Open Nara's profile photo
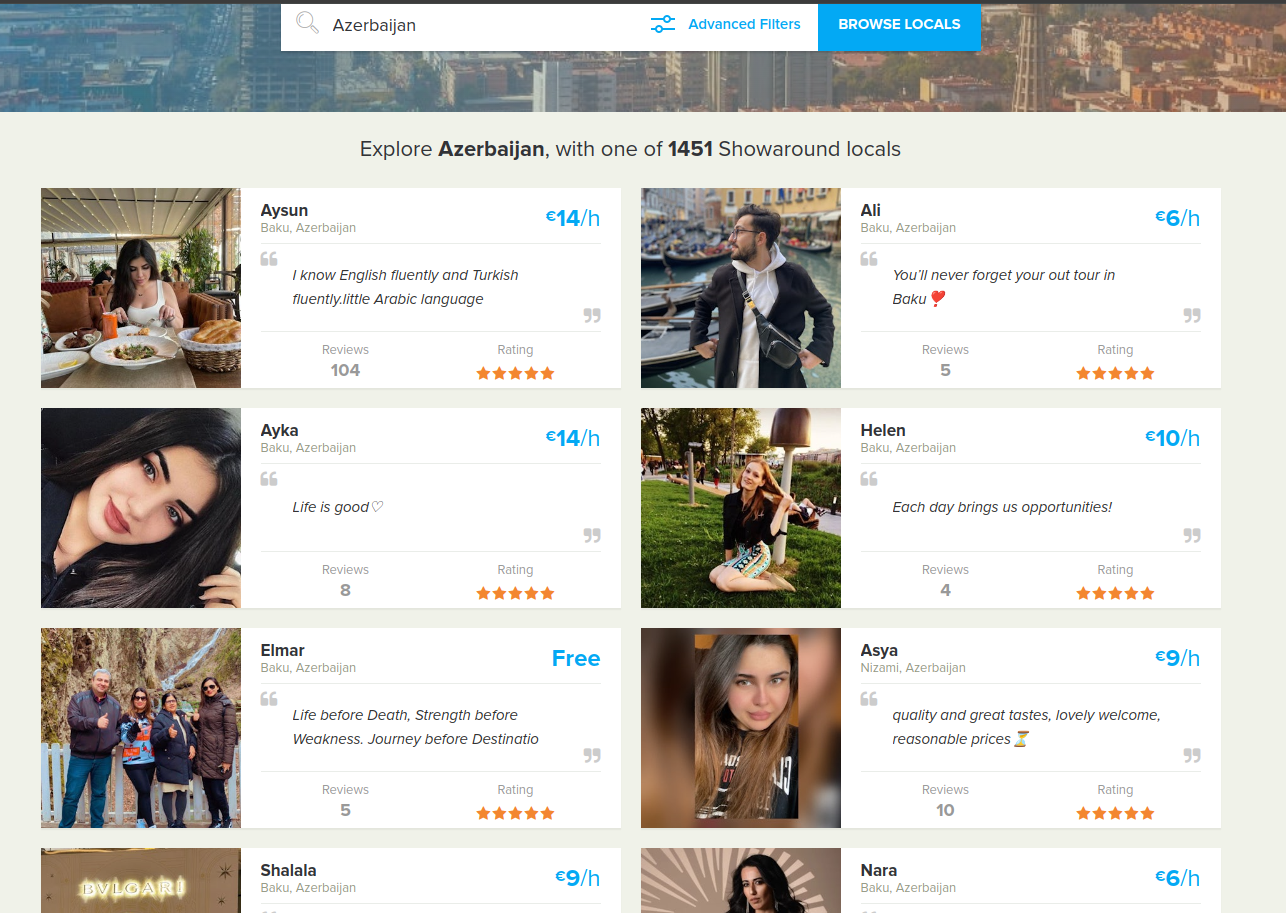 click(x=741, y=881)
